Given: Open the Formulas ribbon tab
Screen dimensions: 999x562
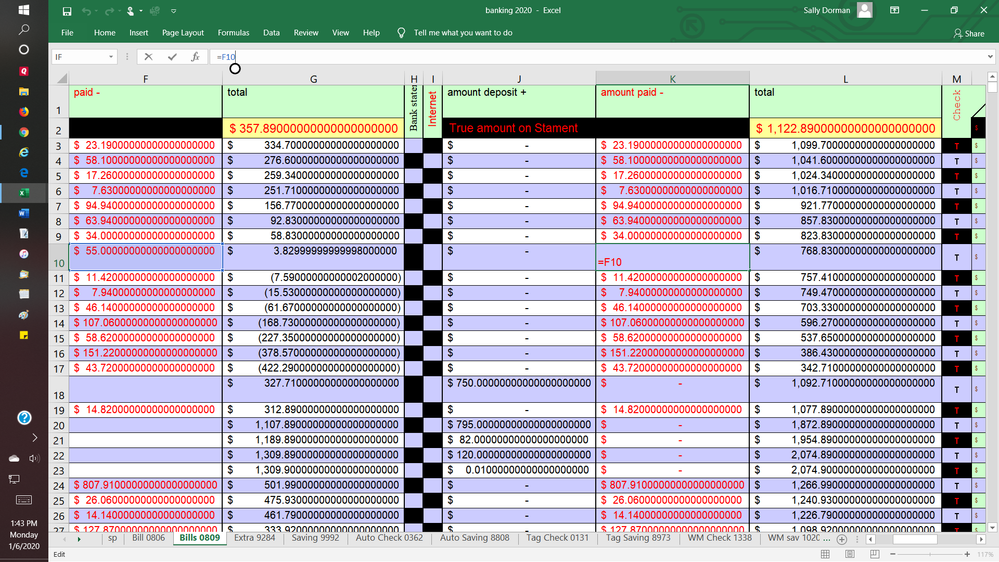Looking at the screenshot, I should 233,32.
